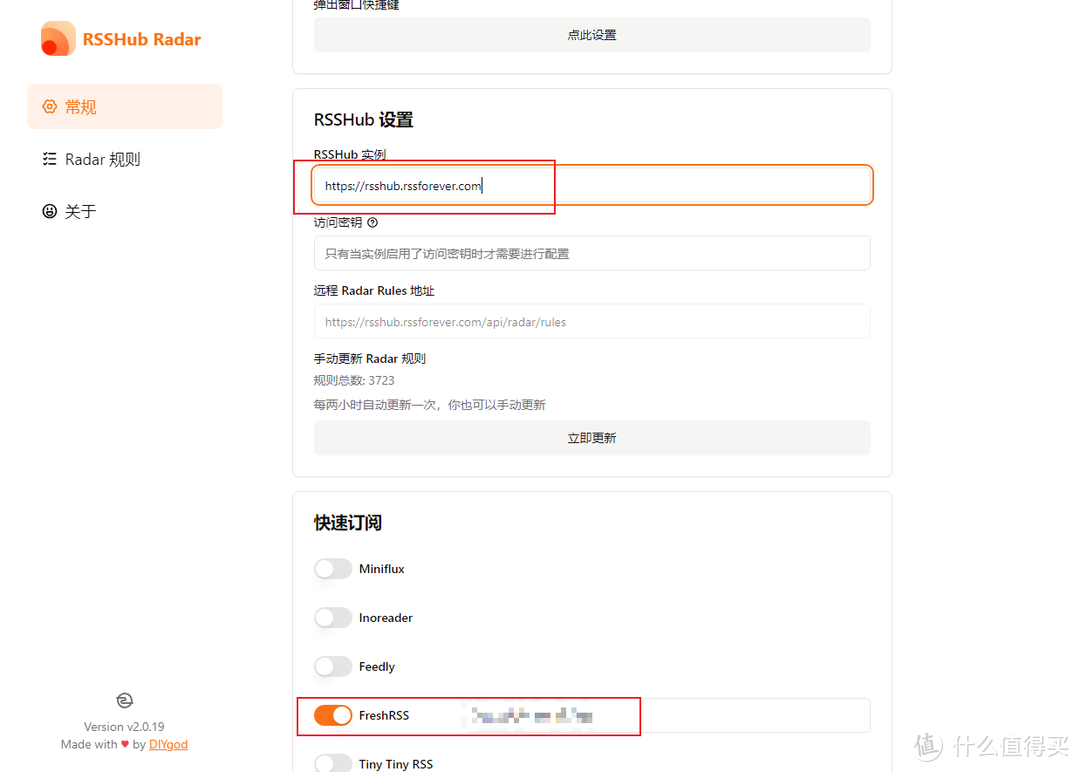The image size is (1080, 772).
Task: Click the blurred FreshRSS address field
Action: pyautogui.click(x=665, y=716)
